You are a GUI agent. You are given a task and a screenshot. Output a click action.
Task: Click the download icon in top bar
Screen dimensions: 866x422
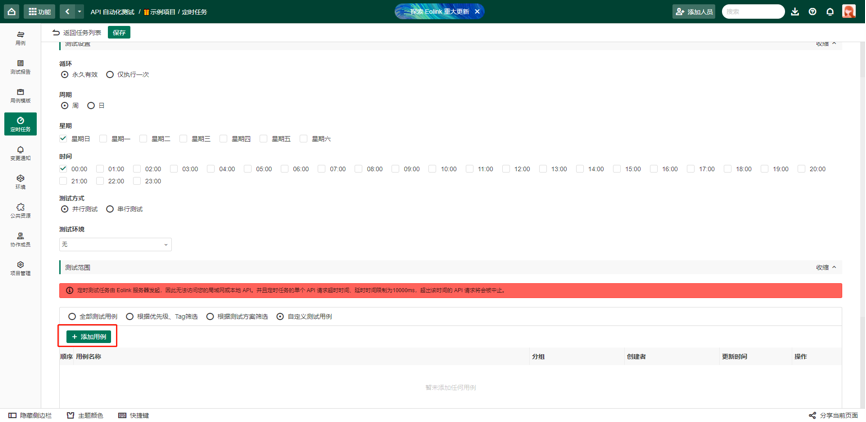(x=795, y=12)
